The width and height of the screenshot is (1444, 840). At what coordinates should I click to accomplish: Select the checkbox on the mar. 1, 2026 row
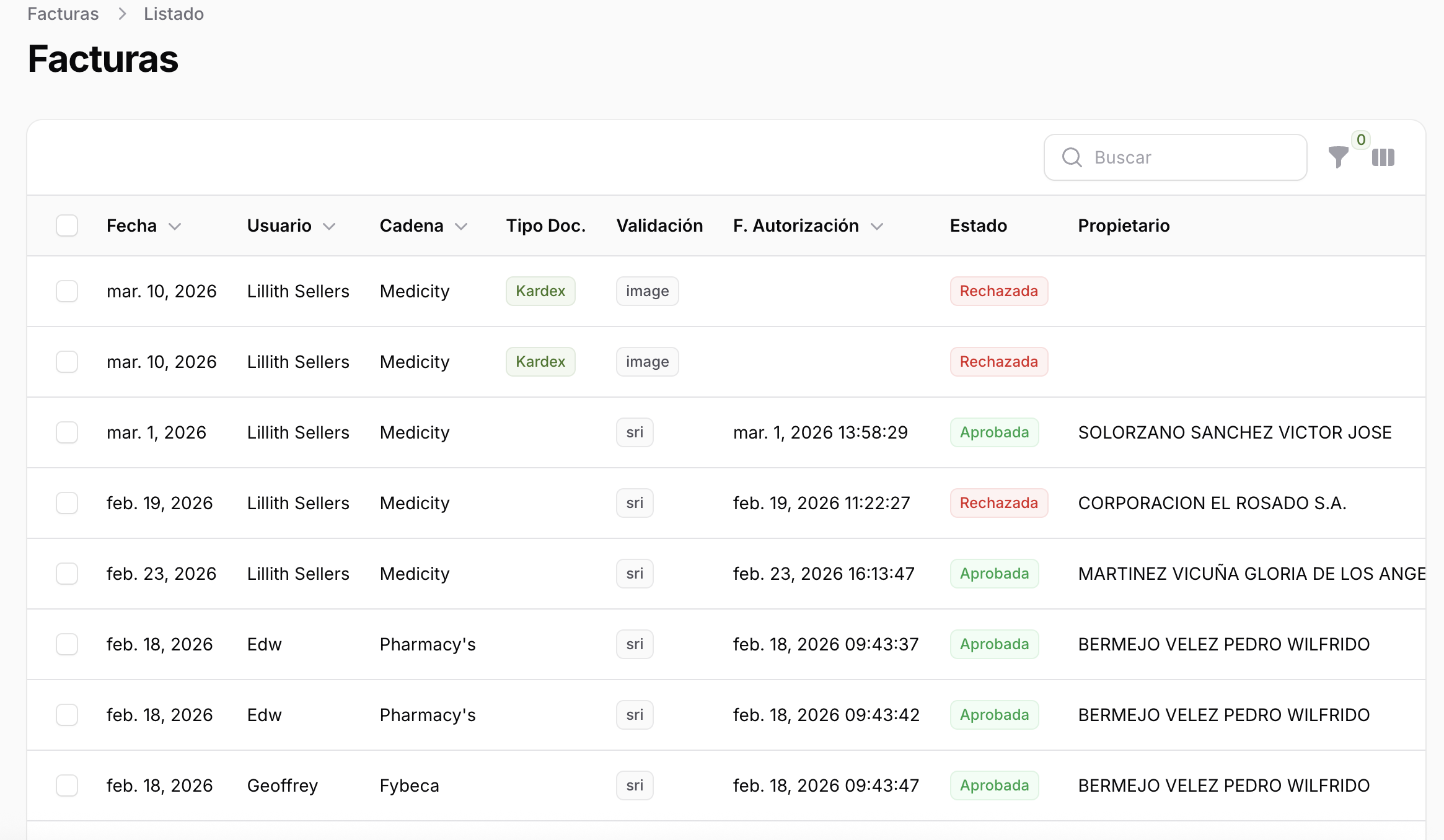point(66,432)
